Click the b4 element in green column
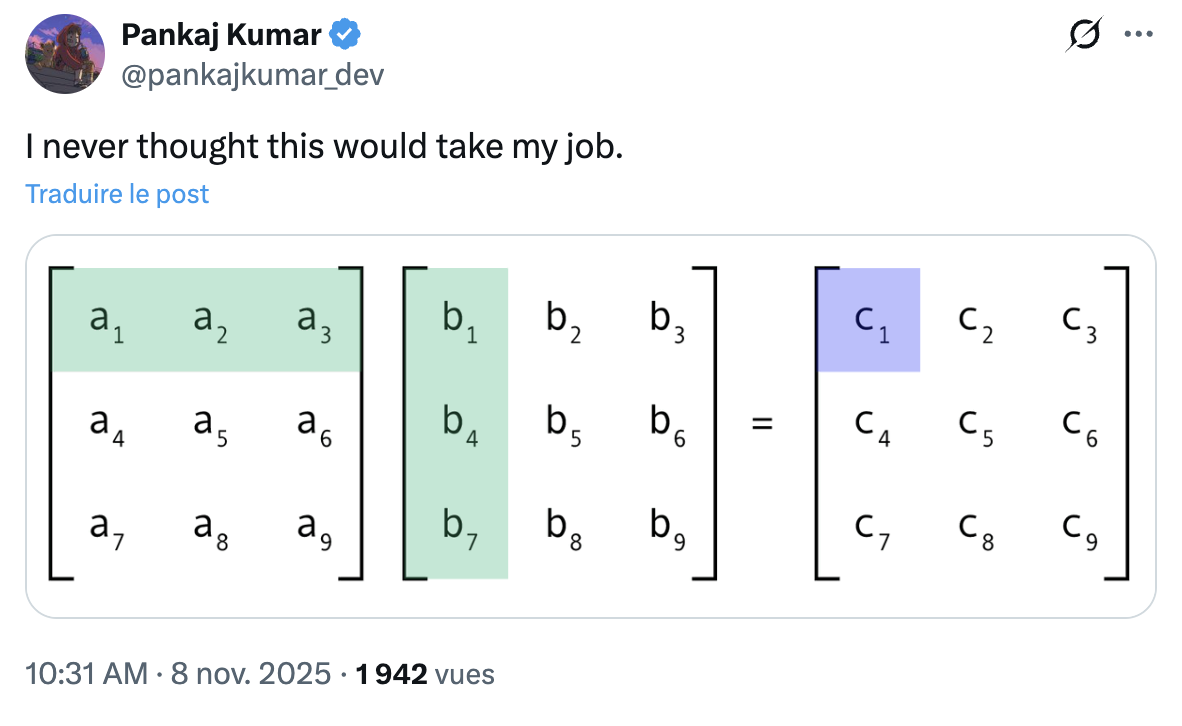This screenshot has width=1182, height=726. [x=458, y=424]
